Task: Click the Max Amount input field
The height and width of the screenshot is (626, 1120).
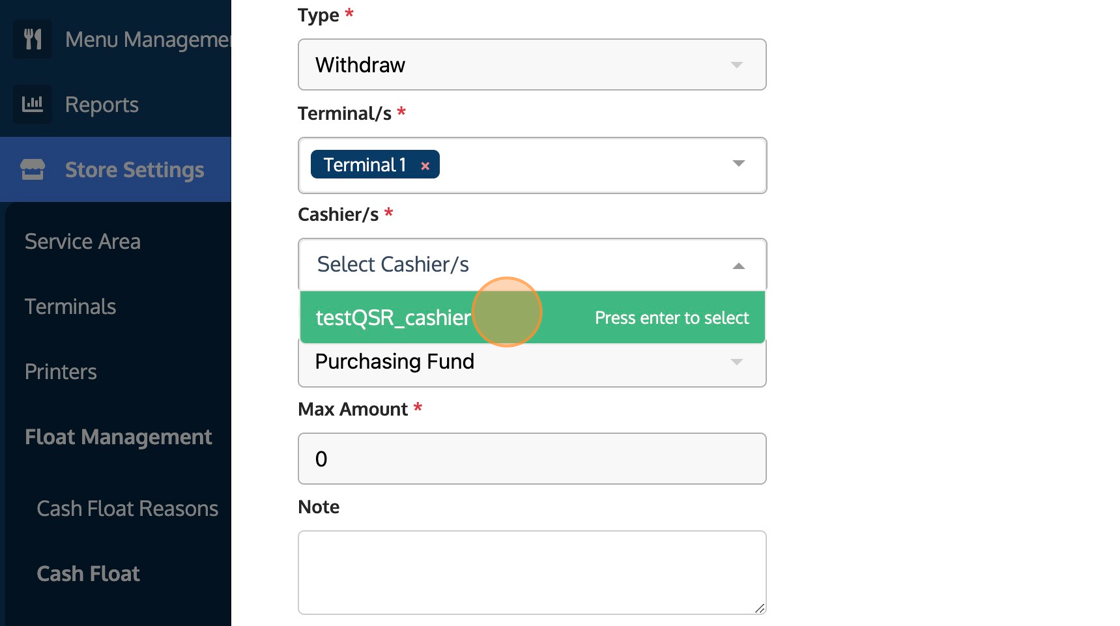Action: tap(531, 459)
